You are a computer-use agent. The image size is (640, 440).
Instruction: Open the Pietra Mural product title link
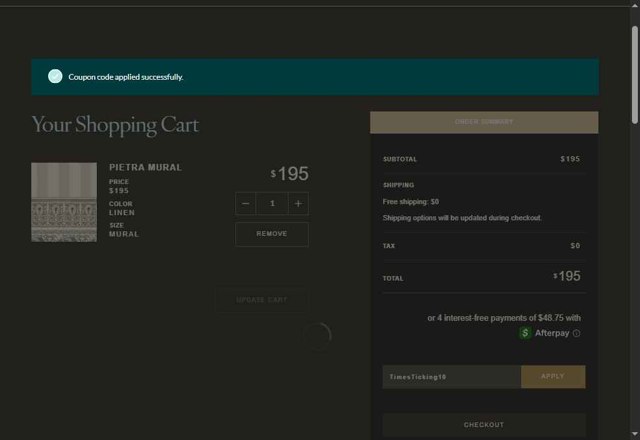pos(145,167)
